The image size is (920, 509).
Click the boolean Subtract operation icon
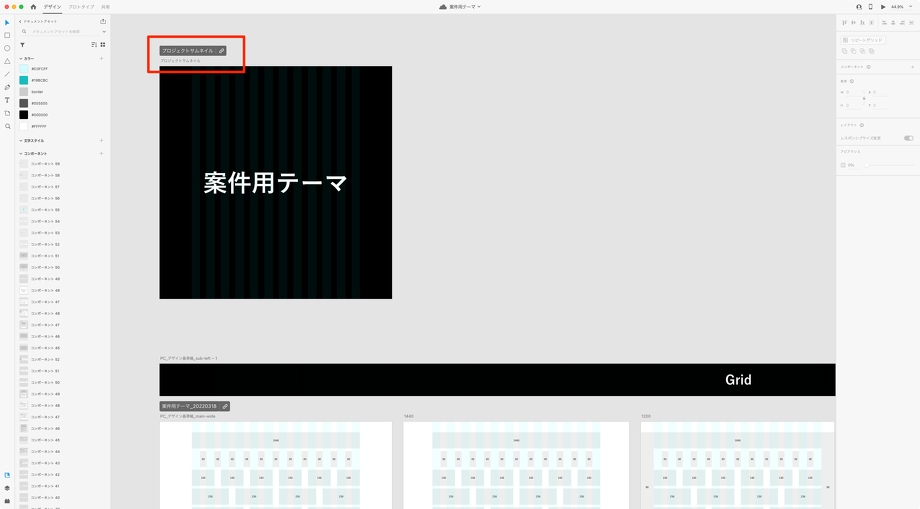tap(853, 52)
